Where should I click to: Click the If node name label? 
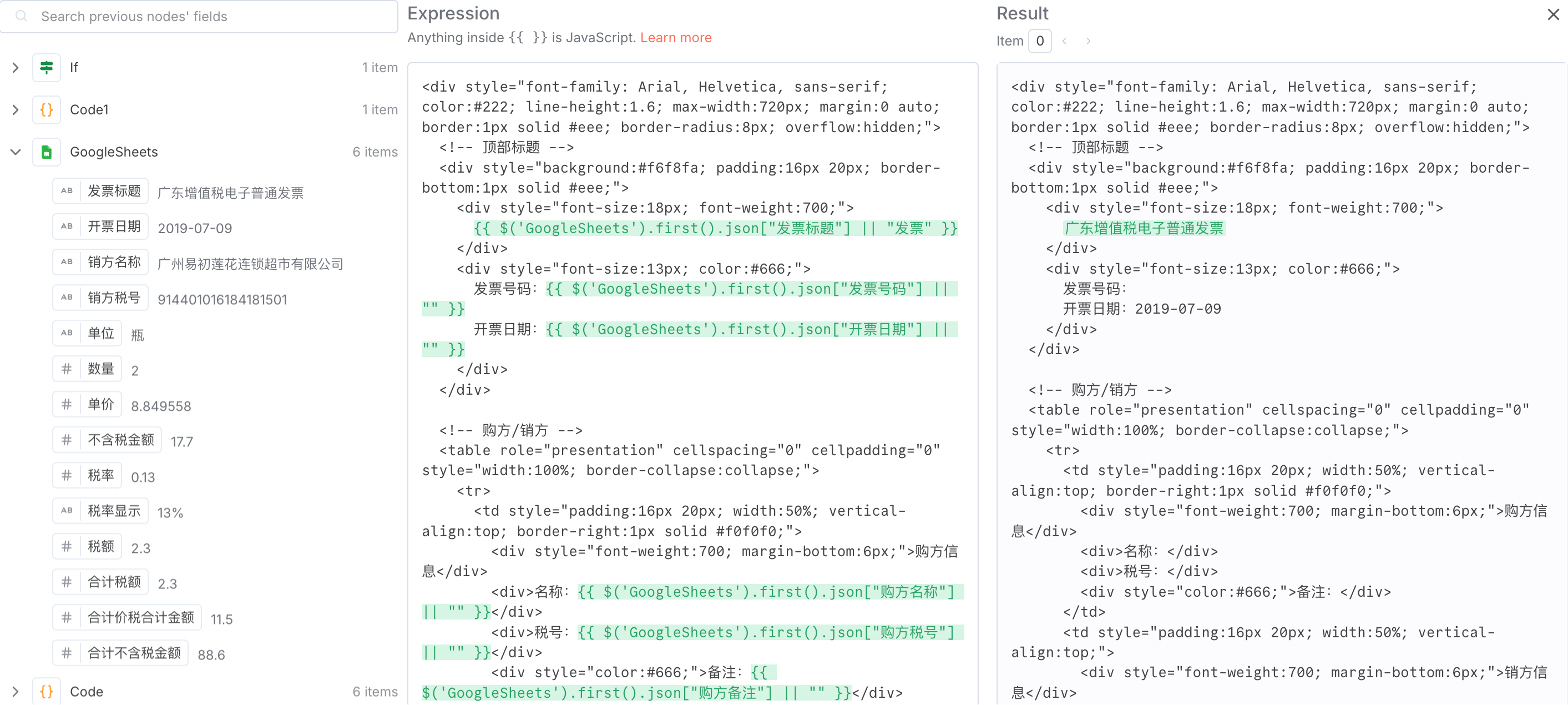(74, 67)
